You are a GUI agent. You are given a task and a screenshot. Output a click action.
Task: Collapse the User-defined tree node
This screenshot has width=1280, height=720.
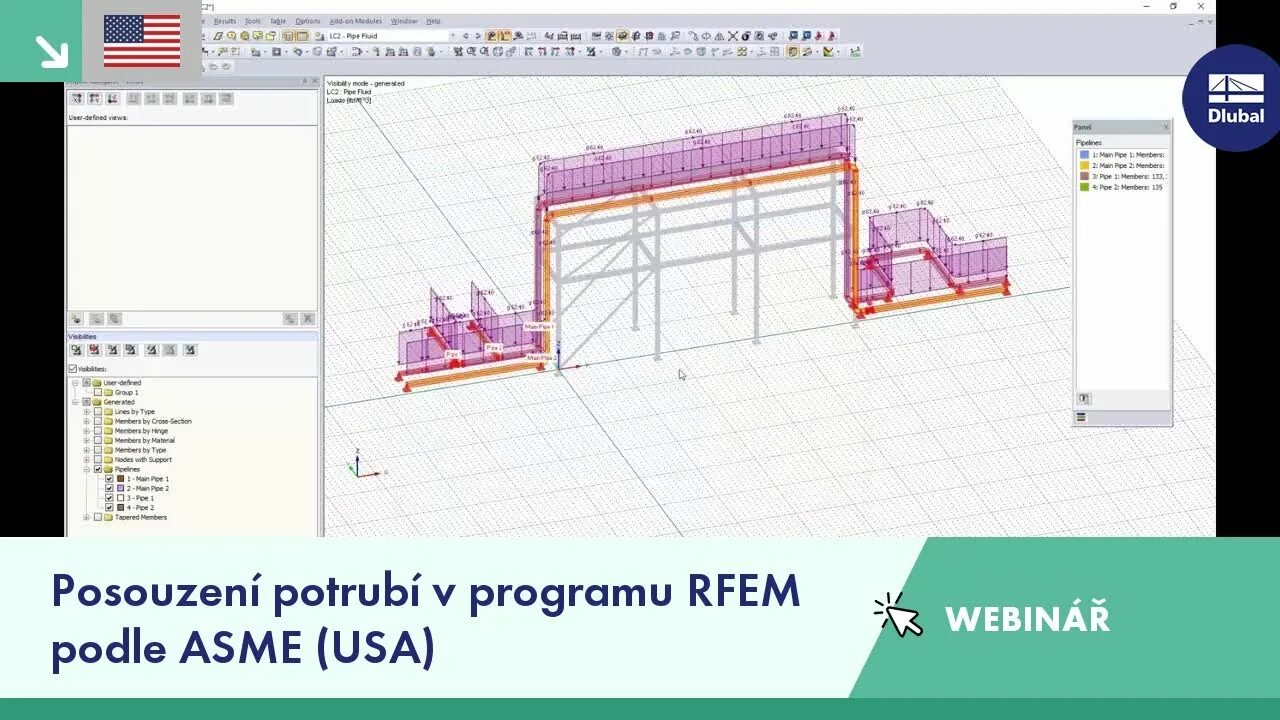pos(75,383)
